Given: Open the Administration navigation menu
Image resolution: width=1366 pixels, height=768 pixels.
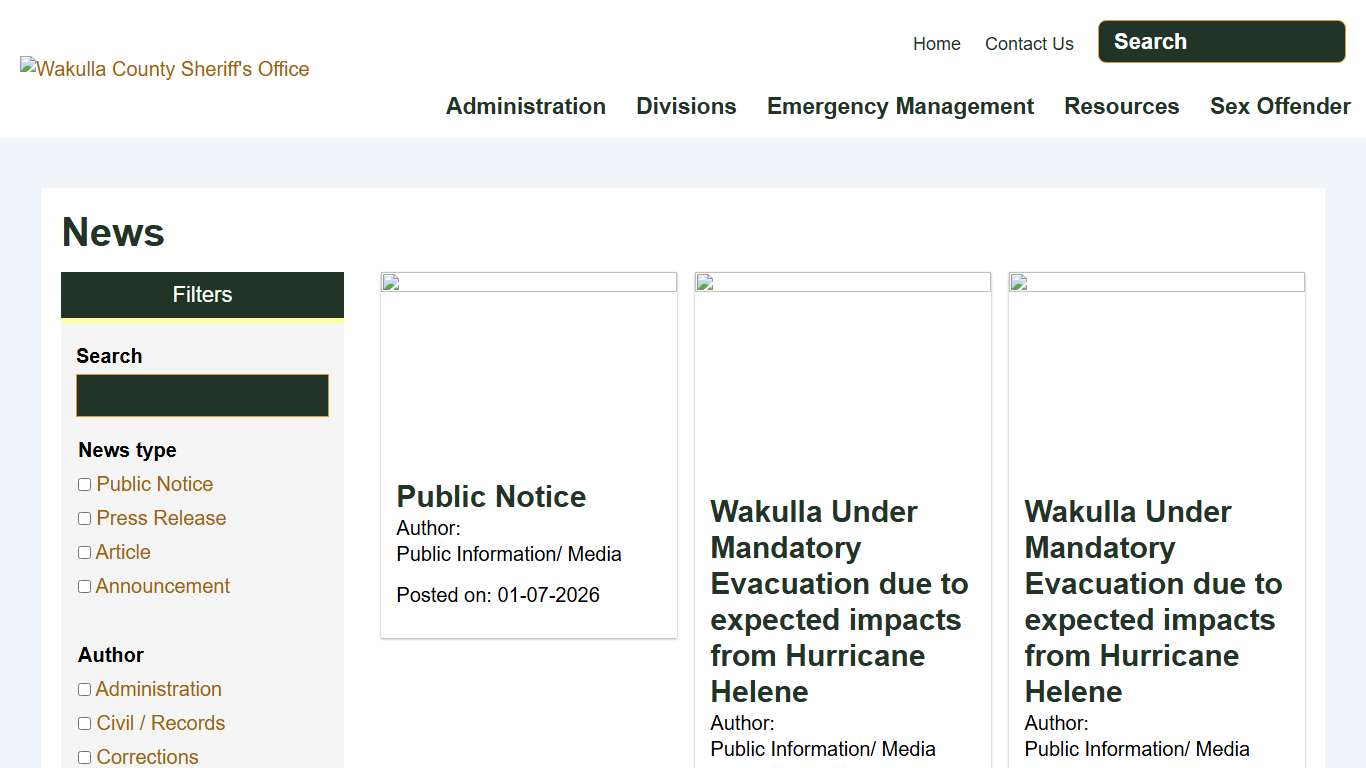Looking at the screenshot, I should (x=525, y=106).
